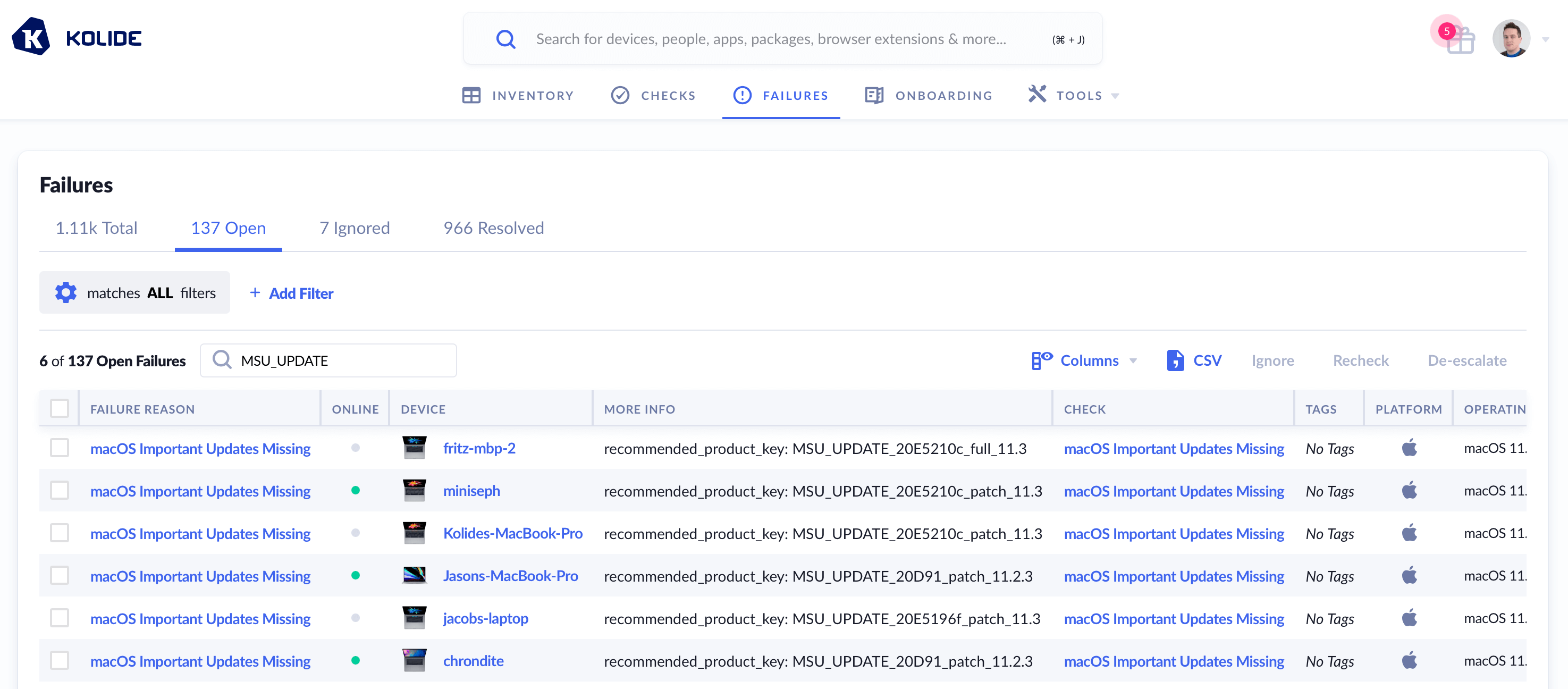
Task: Click the MSU_UPDATE failures search field
Action: [341, 361]
